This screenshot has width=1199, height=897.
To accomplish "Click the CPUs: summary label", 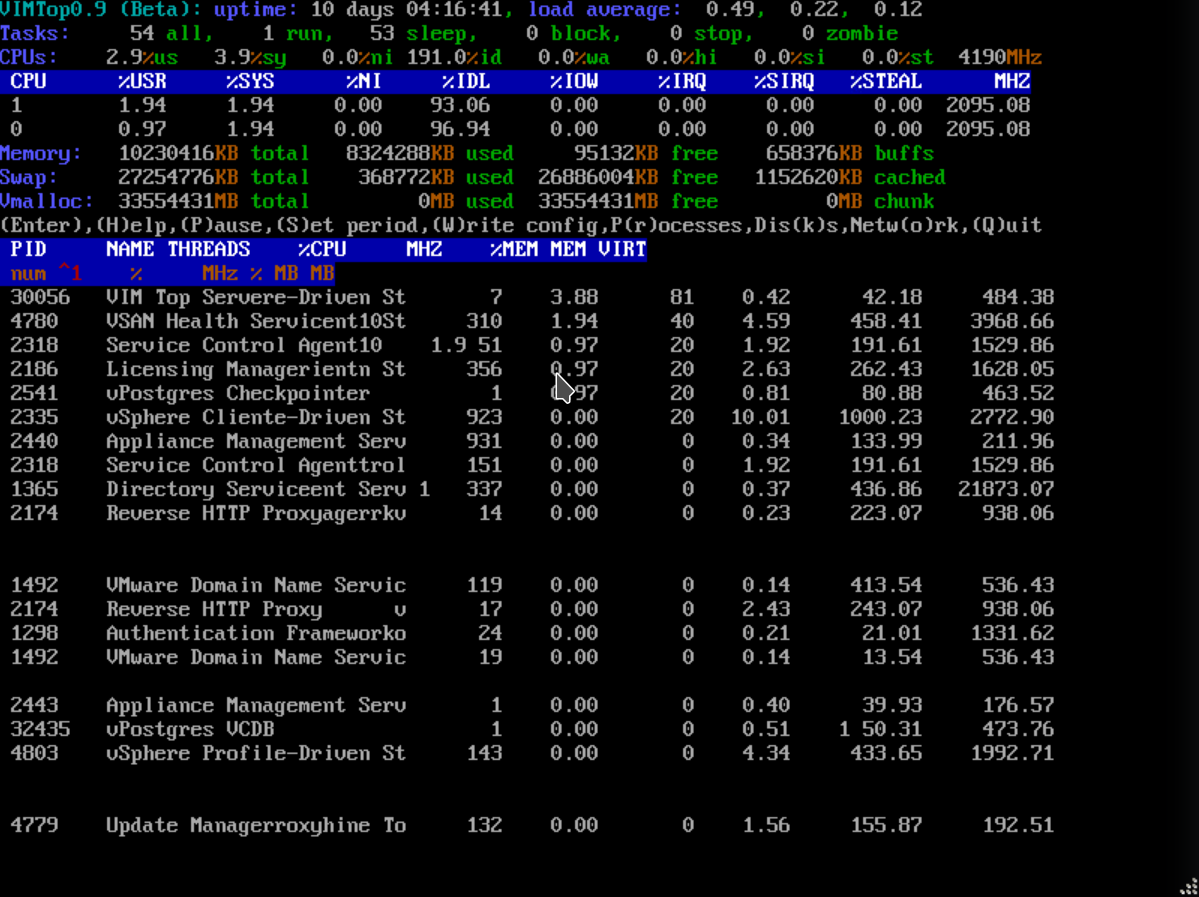I will [x=29, y=57].
